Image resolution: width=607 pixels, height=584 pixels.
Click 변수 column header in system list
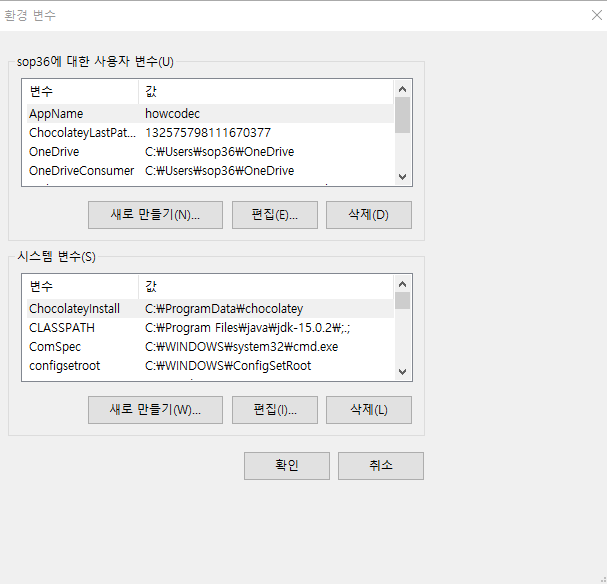[x=82, y=287]
